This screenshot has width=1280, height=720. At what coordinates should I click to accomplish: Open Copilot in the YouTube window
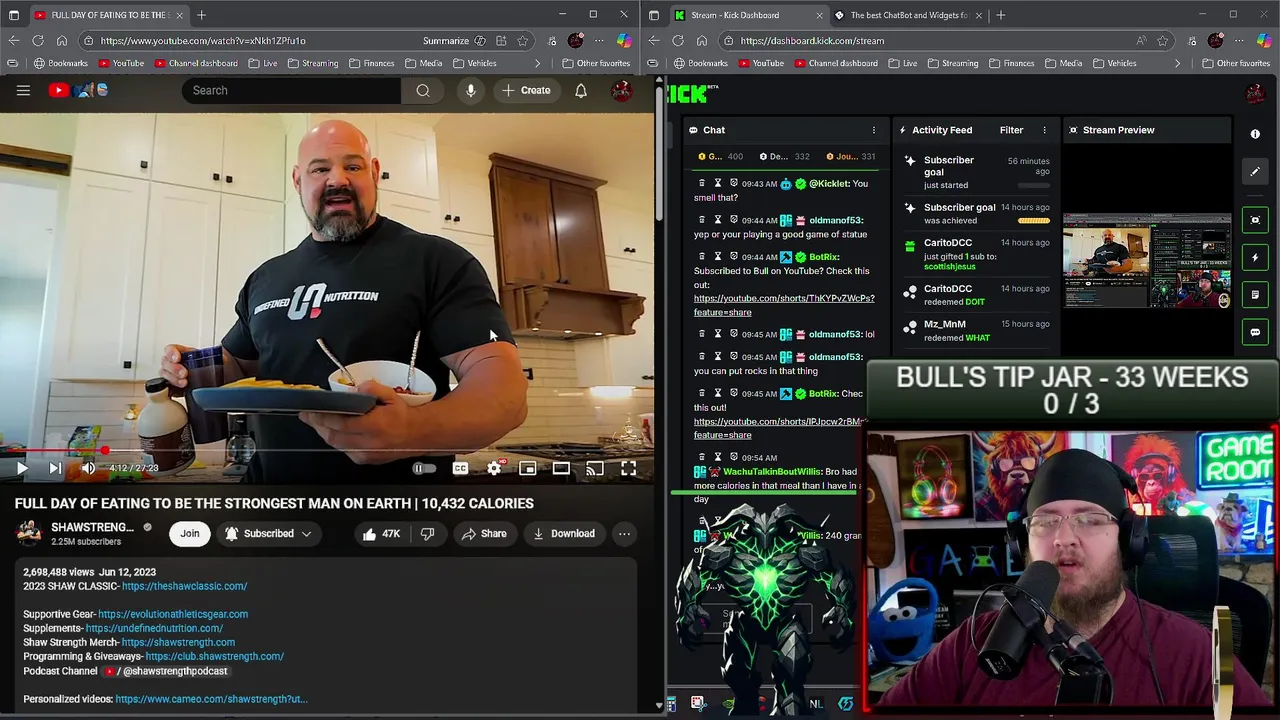pos(623,41)
